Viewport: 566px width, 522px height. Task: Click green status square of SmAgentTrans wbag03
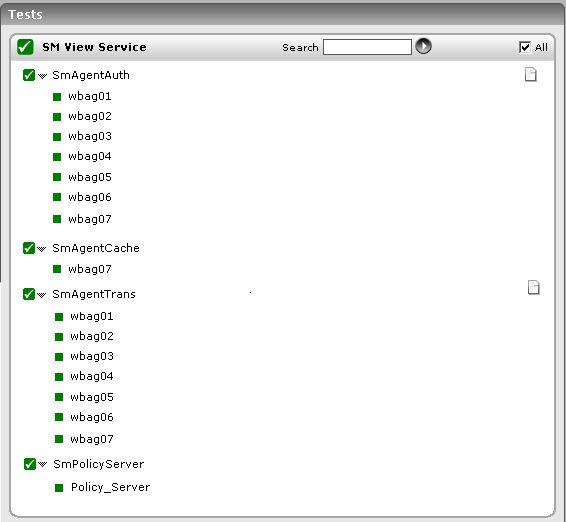pyautogui.click(x=59, y=357)
